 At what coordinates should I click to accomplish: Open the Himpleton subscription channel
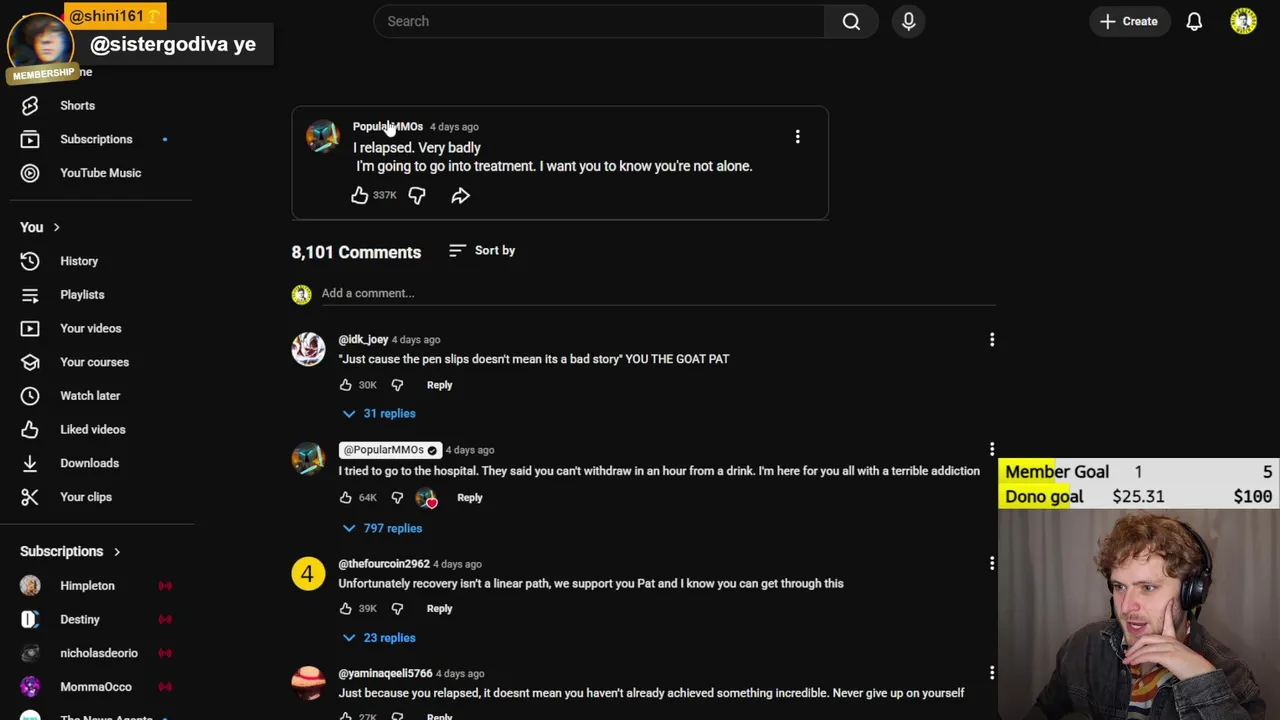87,586
